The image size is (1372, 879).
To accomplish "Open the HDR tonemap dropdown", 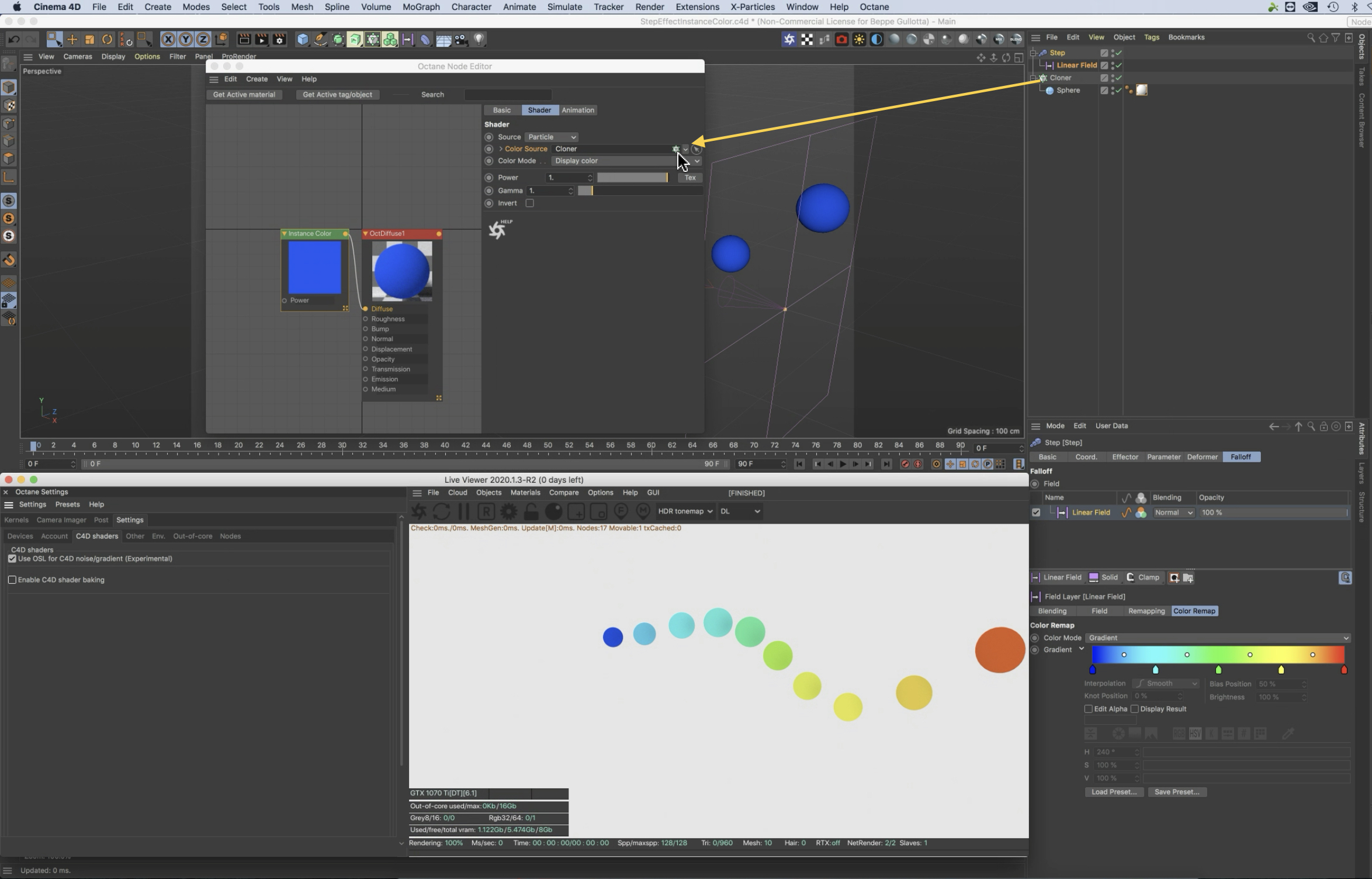I will tap(685, 511).
